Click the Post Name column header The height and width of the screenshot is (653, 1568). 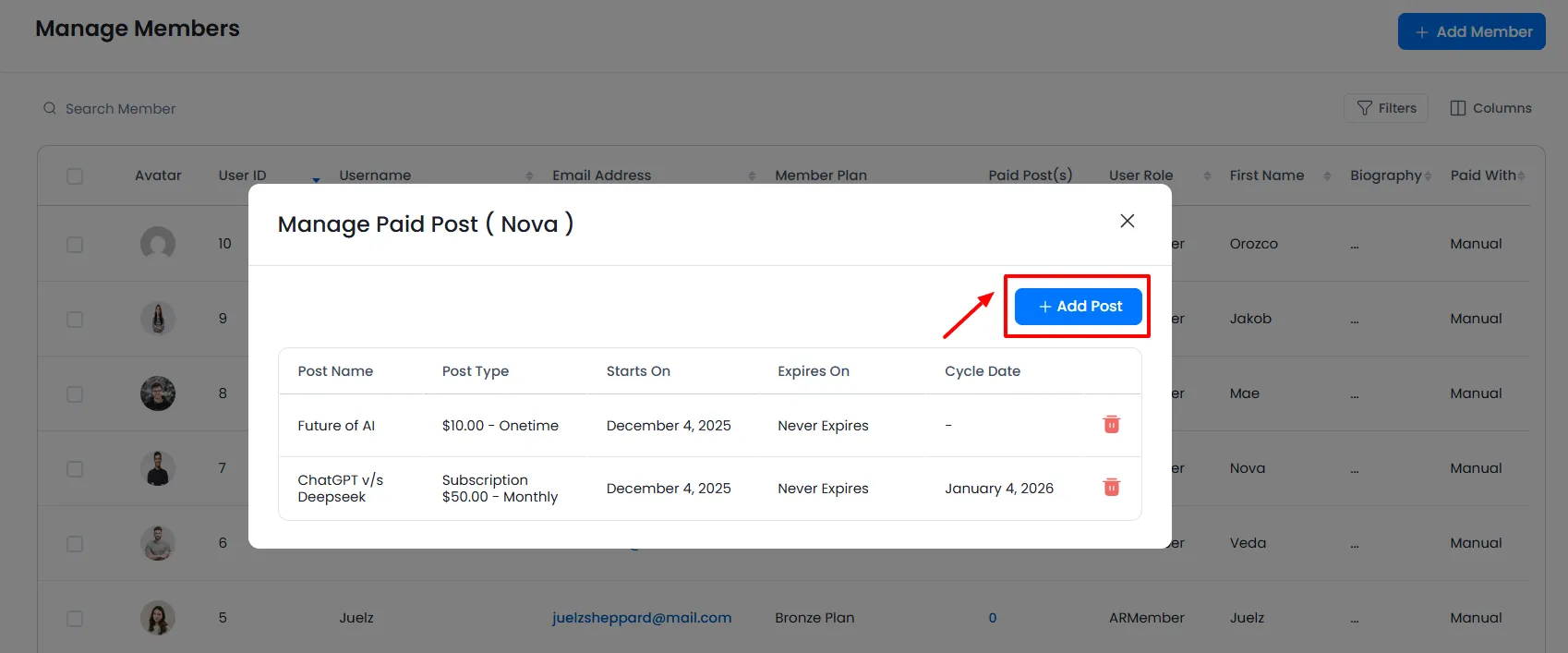coord(335,371)
